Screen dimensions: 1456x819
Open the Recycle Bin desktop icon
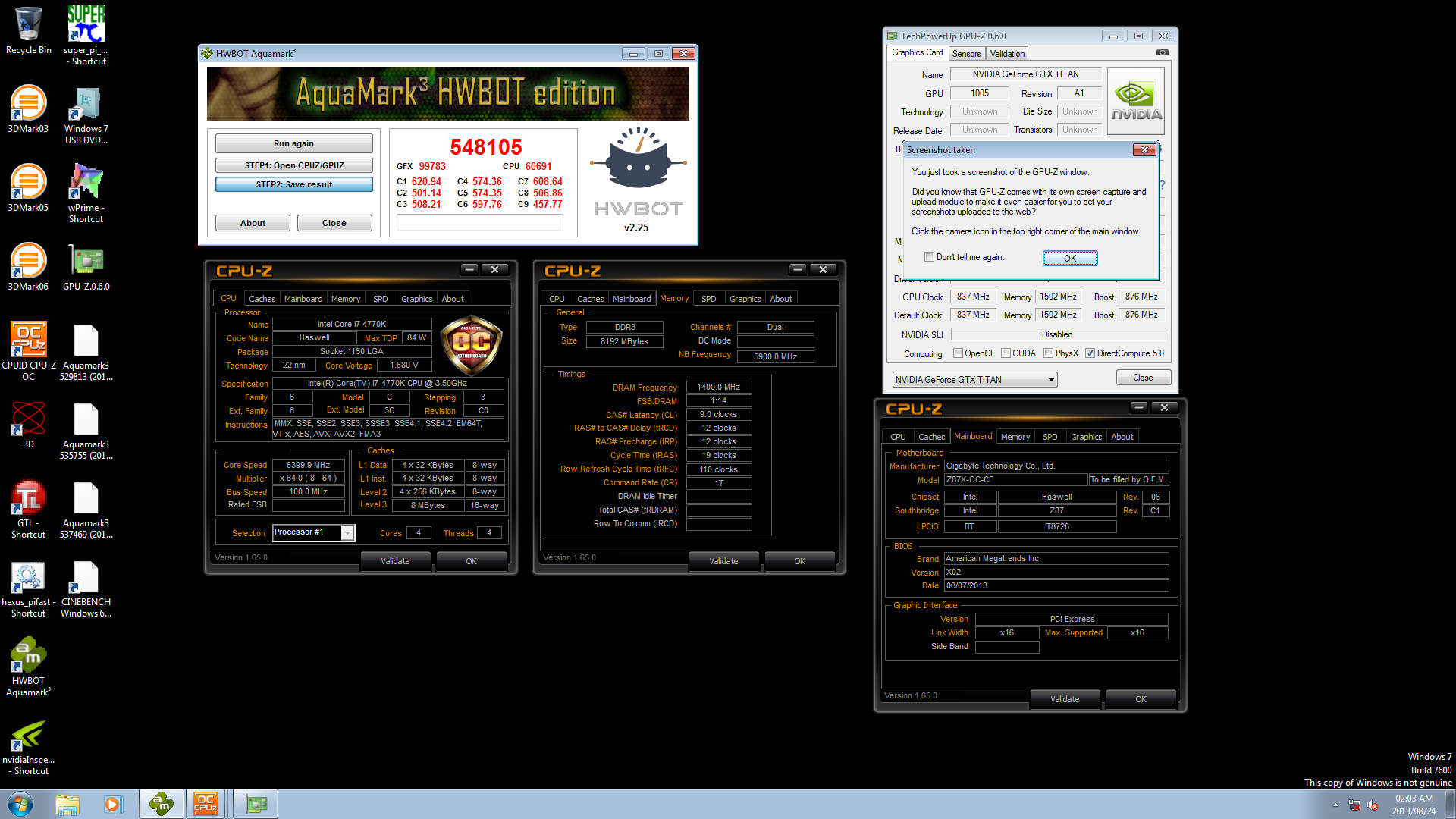(x=29, y=30)
